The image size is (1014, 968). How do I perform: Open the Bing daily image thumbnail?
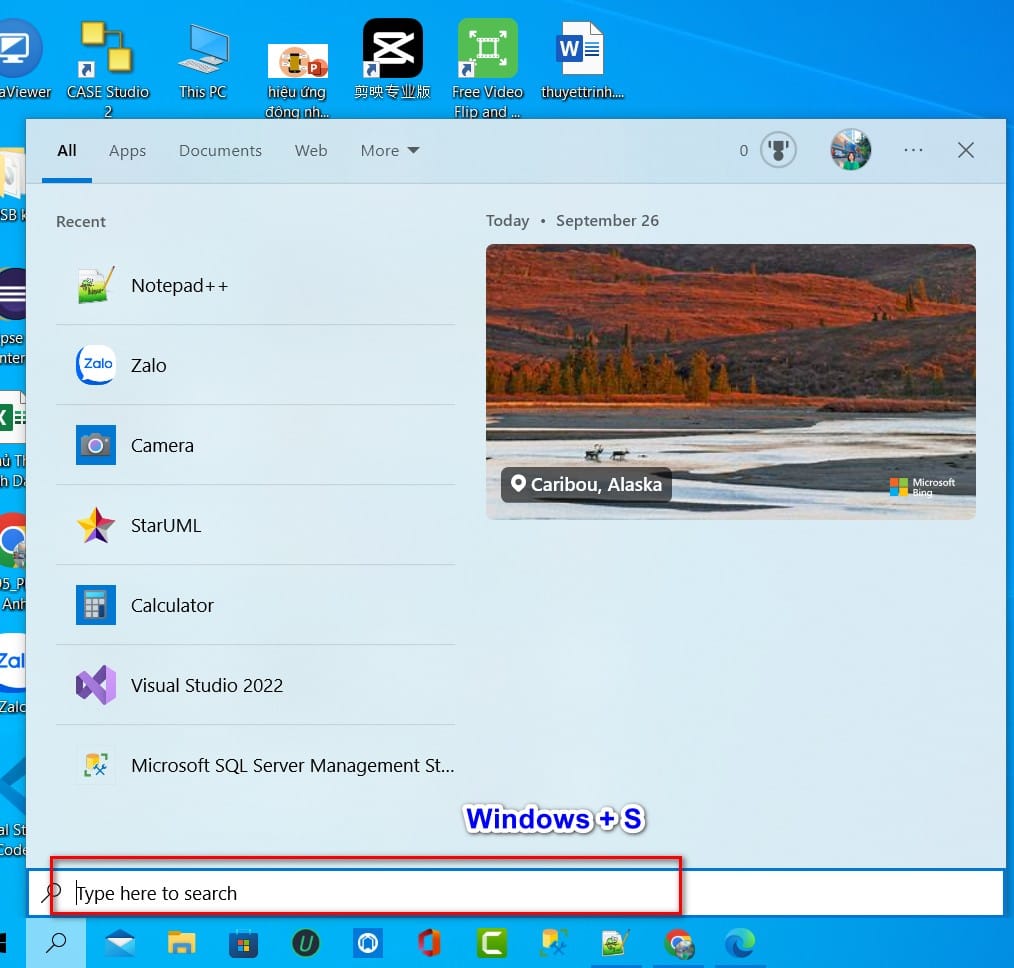pyautogui.click(x=731, y=382)
